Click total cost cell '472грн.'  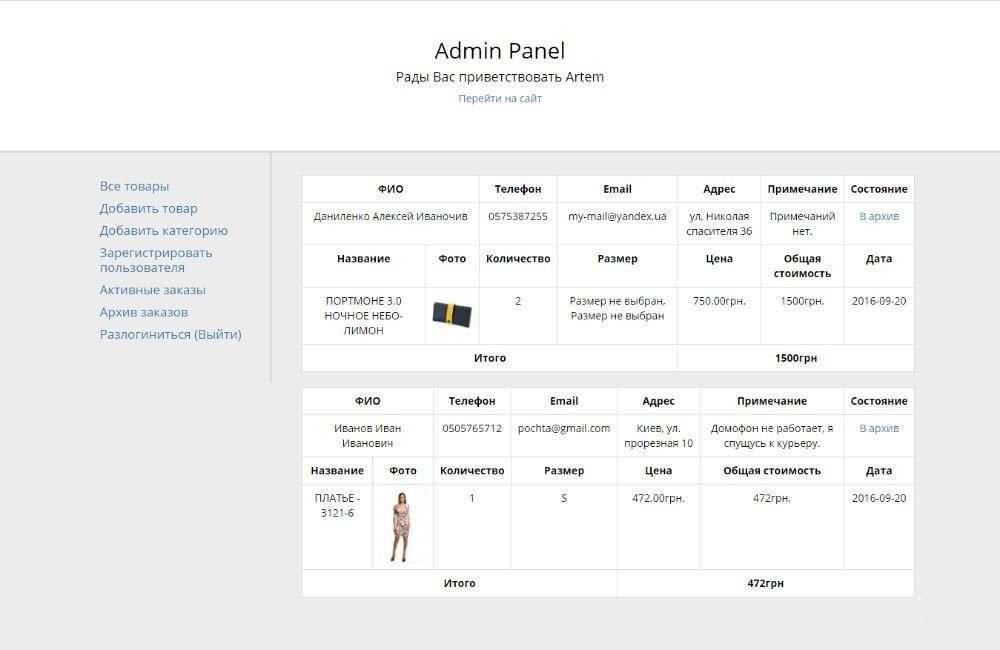[x=772, y=498]
